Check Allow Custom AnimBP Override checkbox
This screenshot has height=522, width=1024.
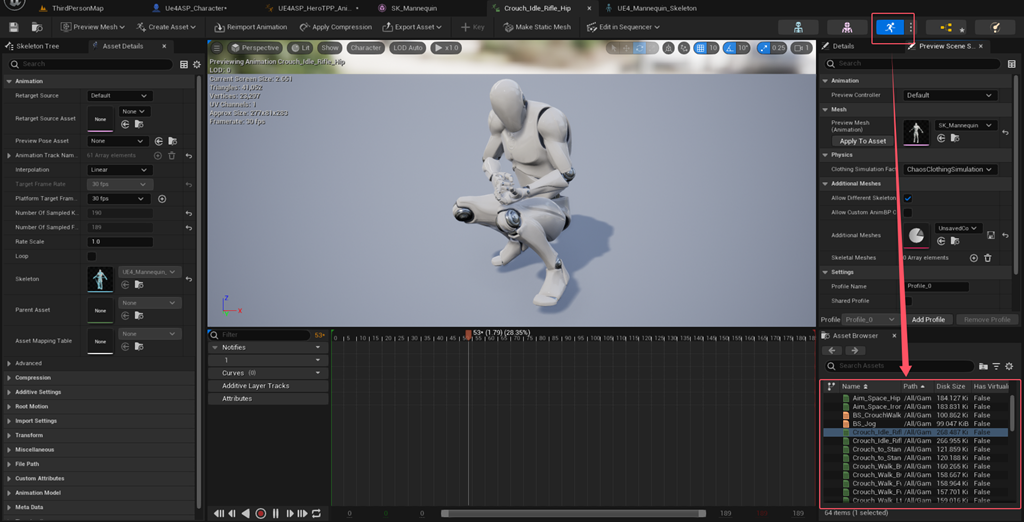tap(908, 212)
